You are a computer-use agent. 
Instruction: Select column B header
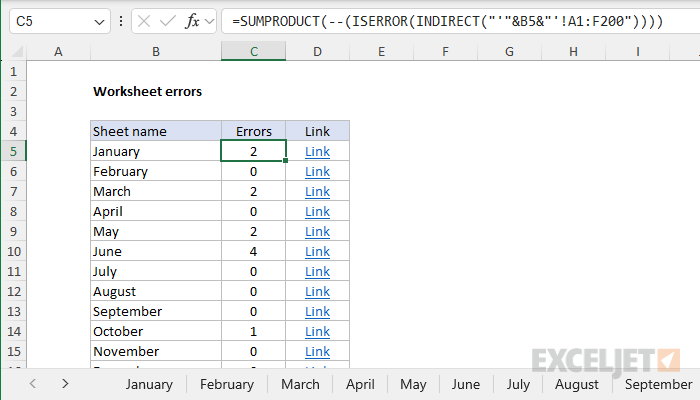[x=156, y=52]
